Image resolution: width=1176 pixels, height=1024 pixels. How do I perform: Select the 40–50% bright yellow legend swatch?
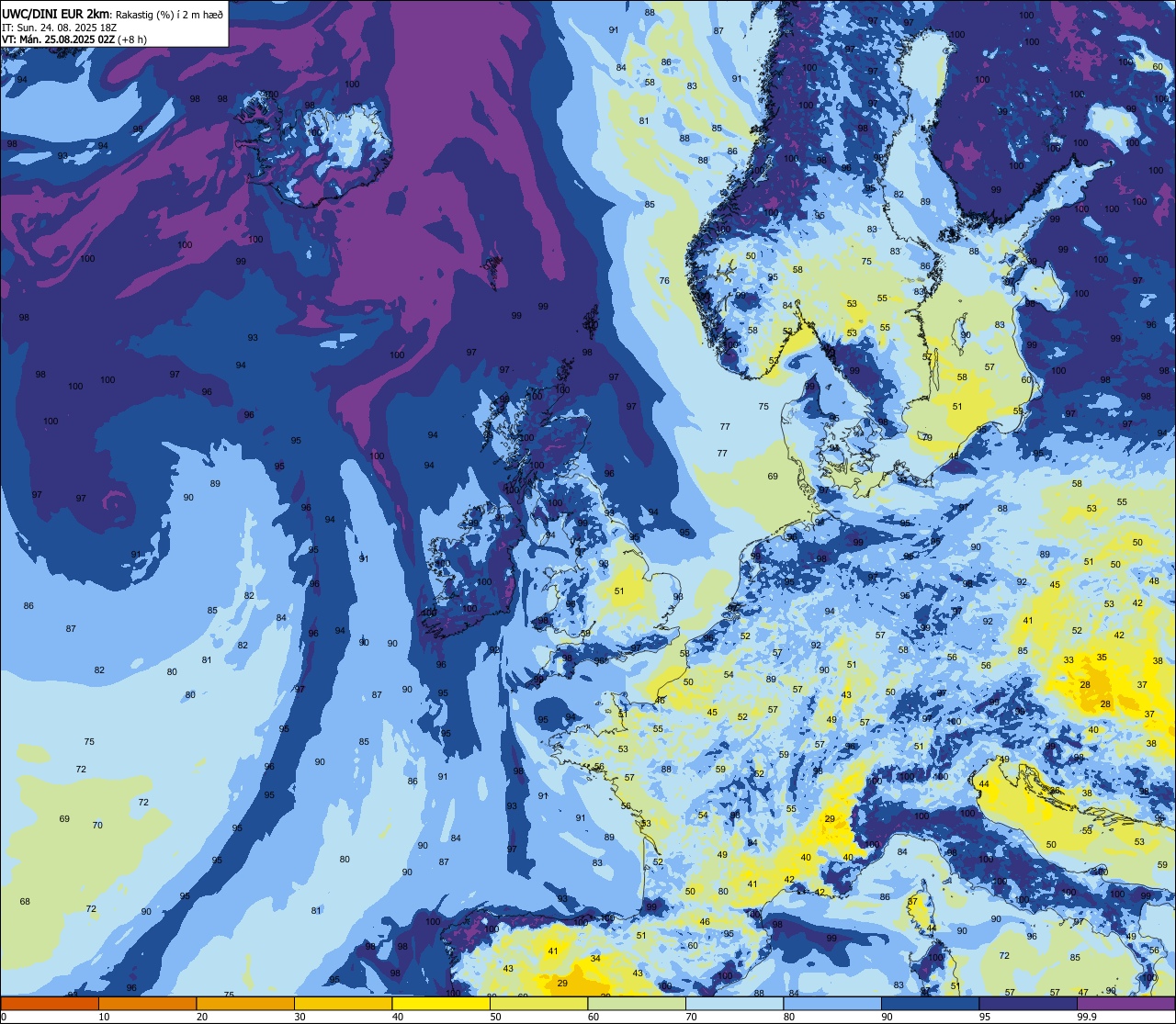pyautogui.click(x=441, y=1003)
